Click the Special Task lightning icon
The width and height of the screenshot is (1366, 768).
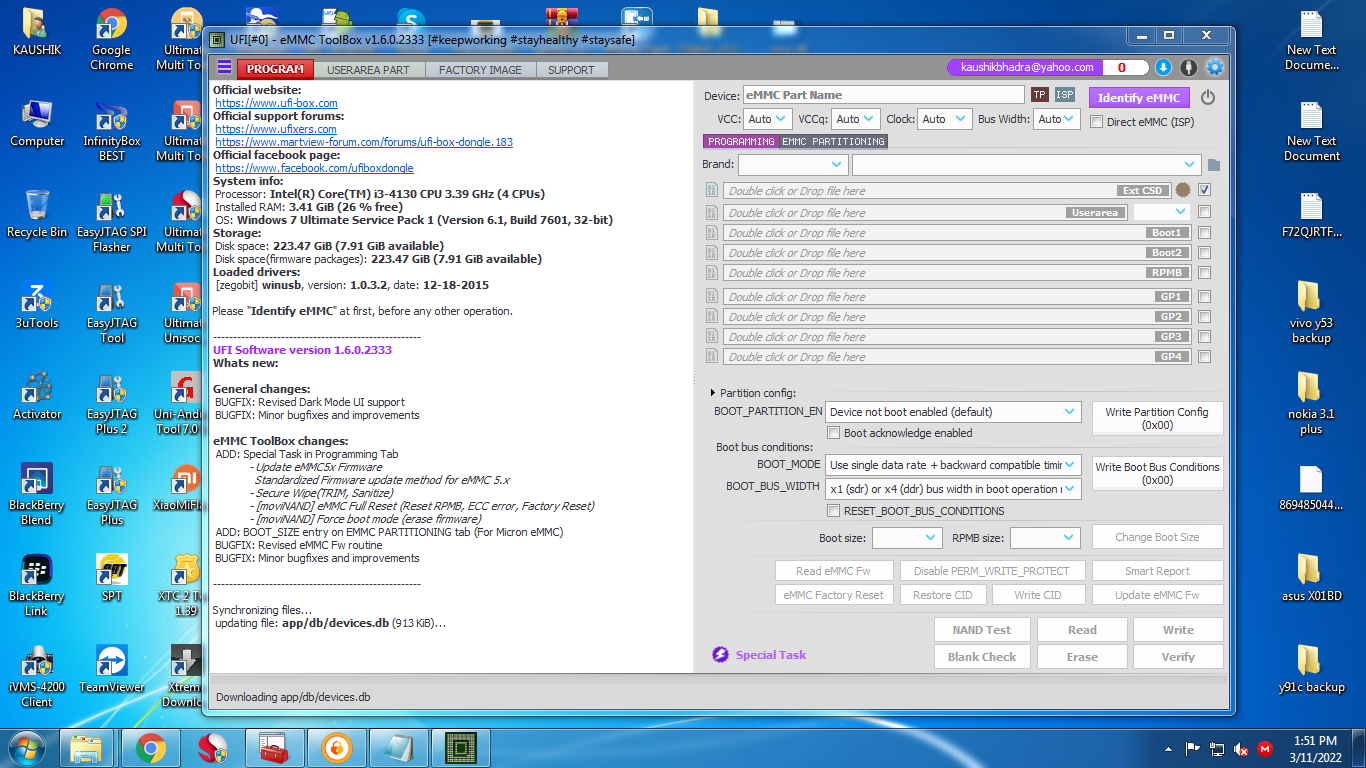pyautogui.click(x=720, y=655)
